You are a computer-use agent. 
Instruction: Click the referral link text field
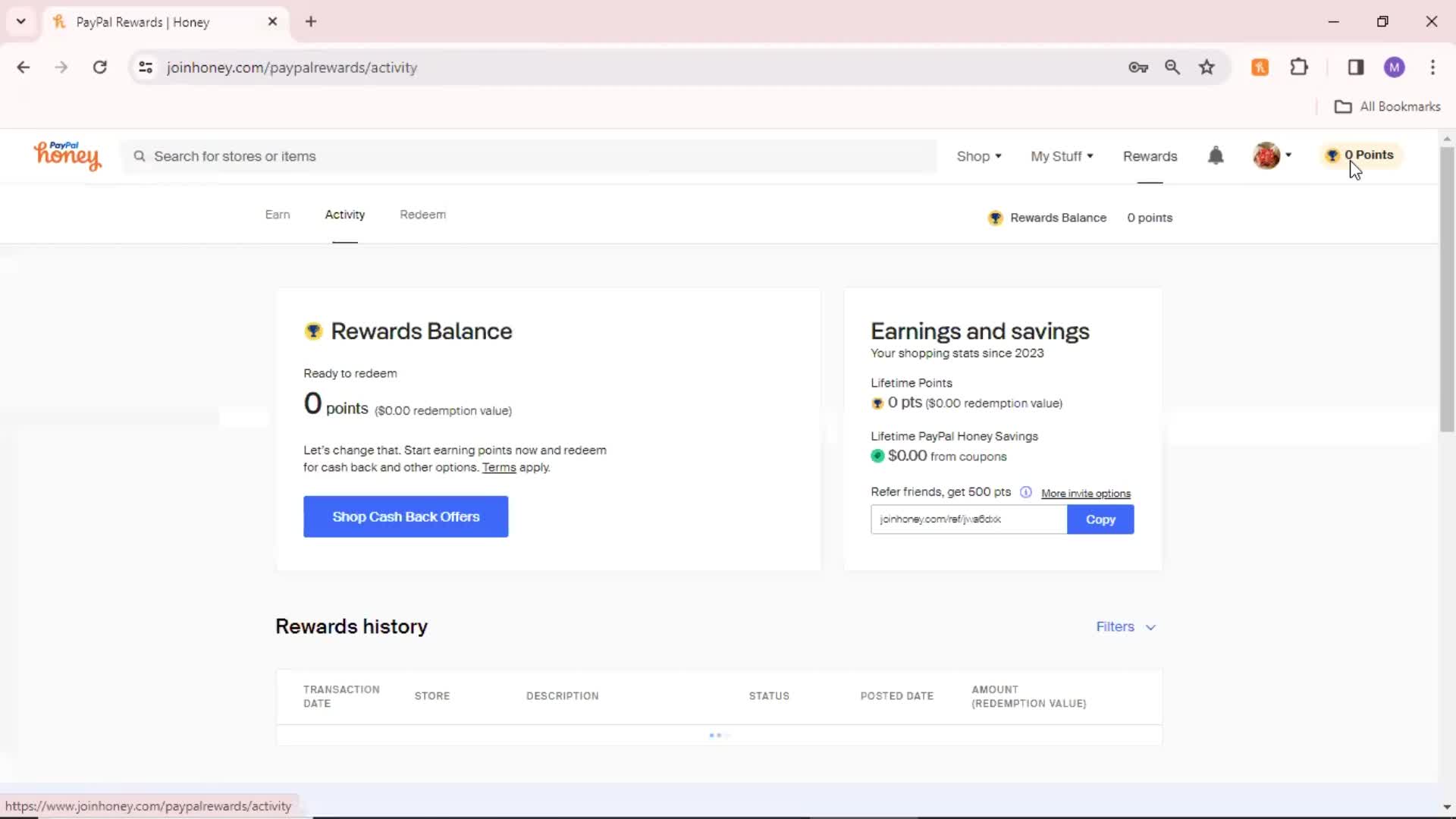pos(968,519)
